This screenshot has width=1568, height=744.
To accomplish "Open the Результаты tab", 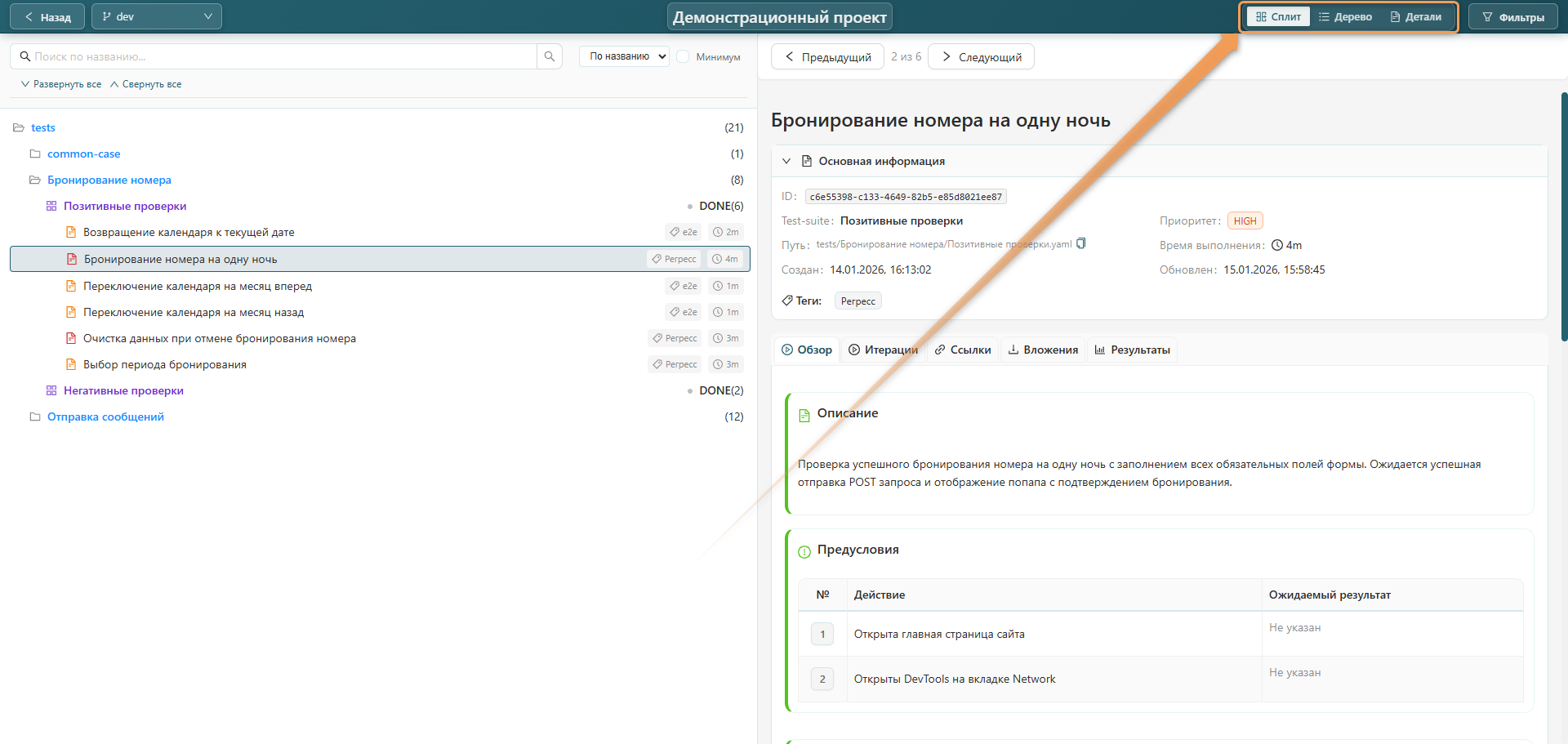I will coord(1132,350).
